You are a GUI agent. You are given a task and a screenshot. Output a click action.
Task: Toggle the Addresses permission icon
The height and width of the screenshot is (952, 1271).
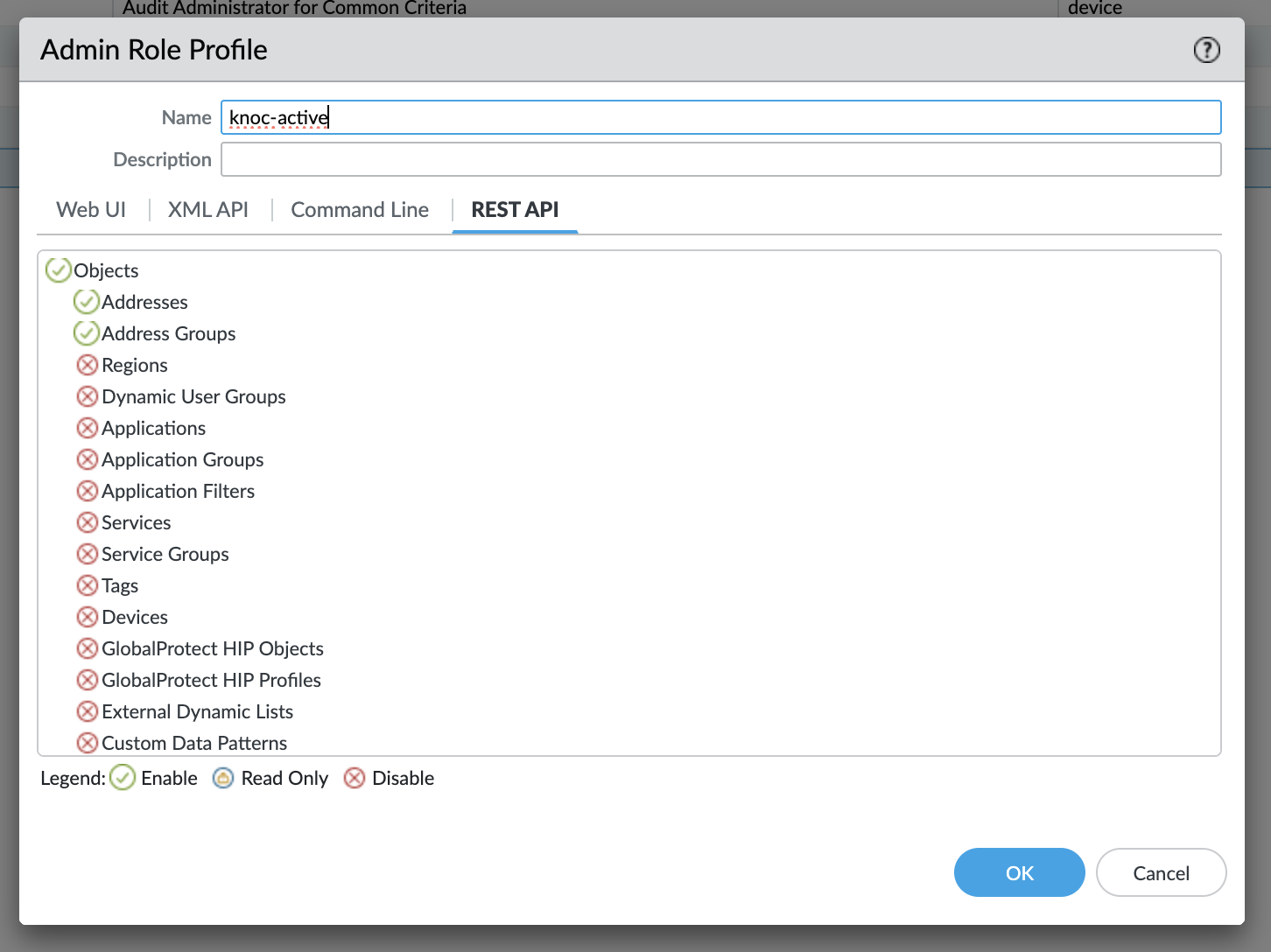[x=86, y=302]
